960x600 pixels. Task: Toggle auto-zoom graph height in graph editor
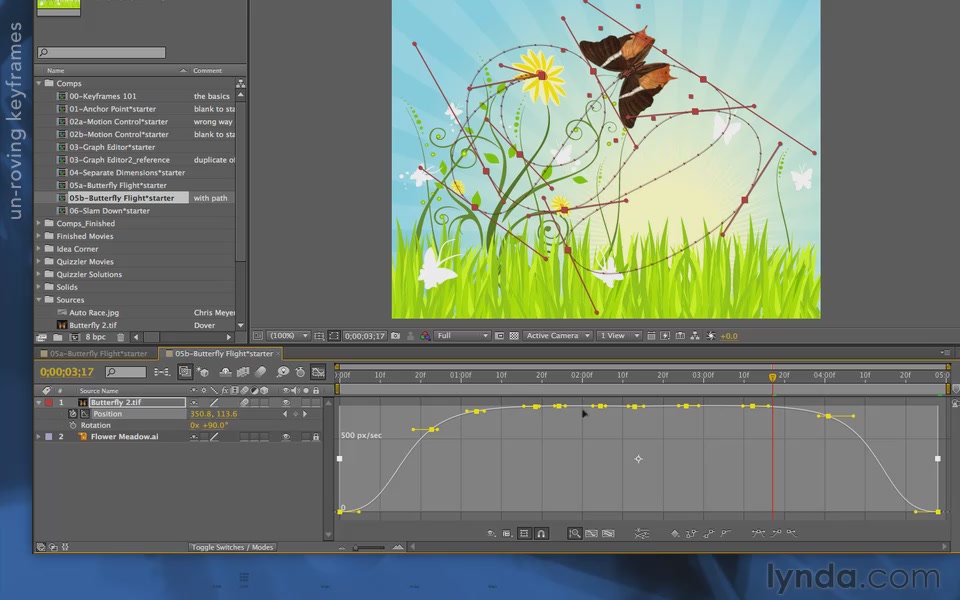point(574,533)
